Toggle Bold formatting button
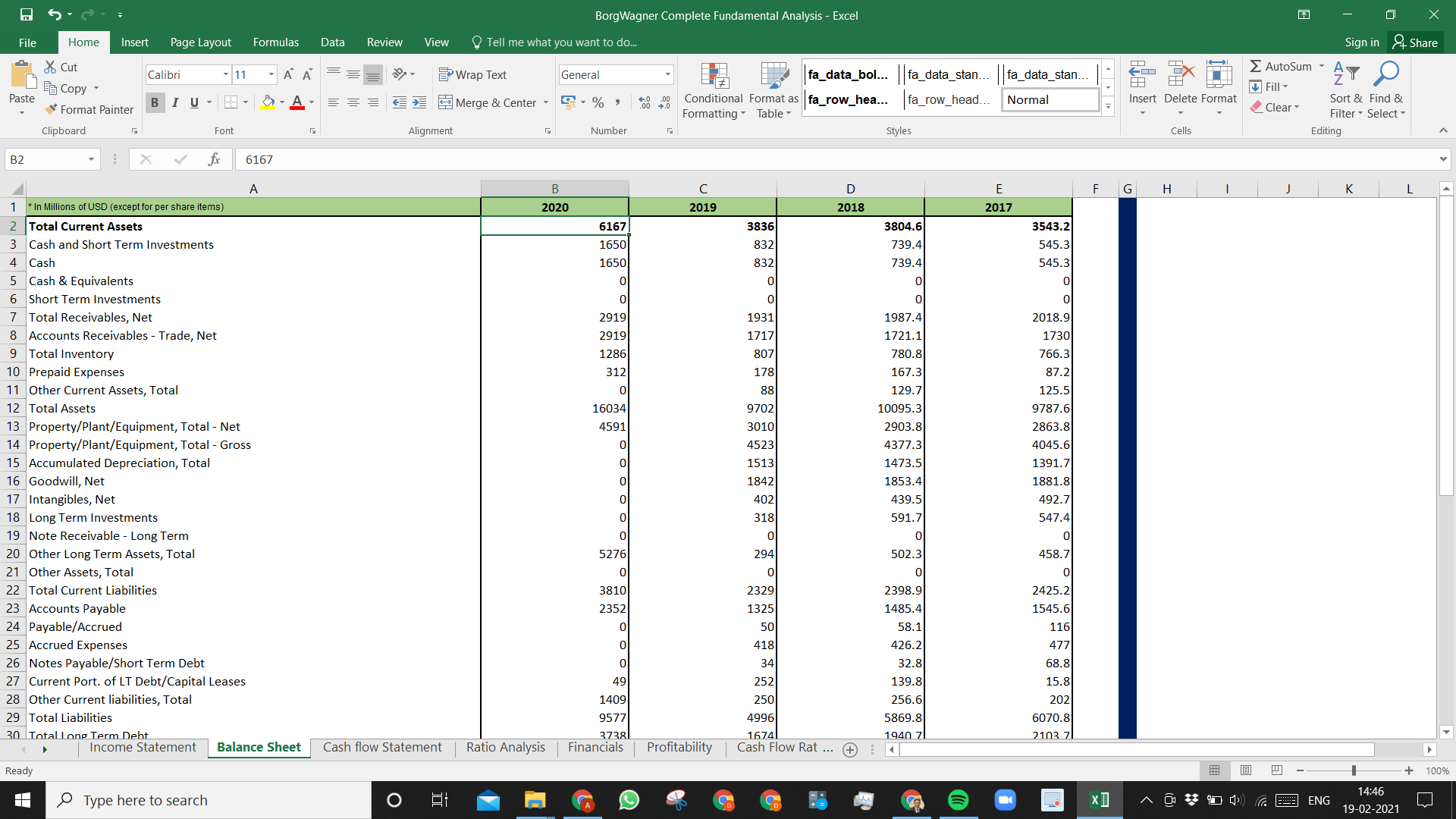 155,102
